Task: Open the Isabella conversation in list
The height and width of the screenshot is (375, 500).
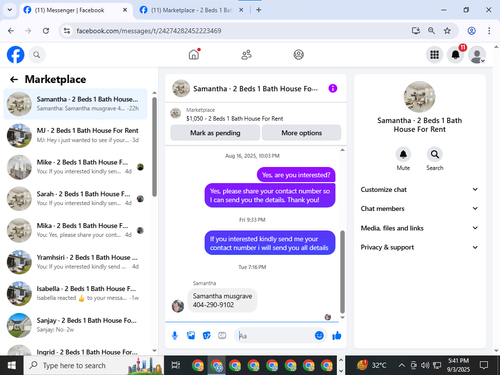Action: pyautogui.click(x=75, y=293)
